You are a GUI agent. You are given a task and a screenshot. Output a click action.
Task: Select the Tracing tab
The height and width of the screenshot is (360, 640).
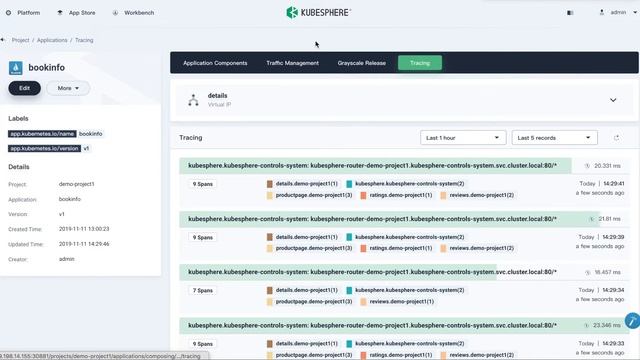point(420,63)
